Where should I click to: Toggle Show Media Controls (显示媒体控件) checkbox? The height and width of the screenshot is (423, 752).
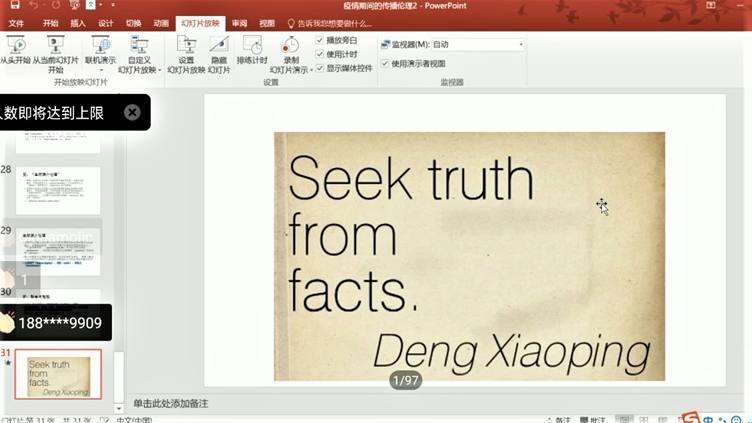320,69
